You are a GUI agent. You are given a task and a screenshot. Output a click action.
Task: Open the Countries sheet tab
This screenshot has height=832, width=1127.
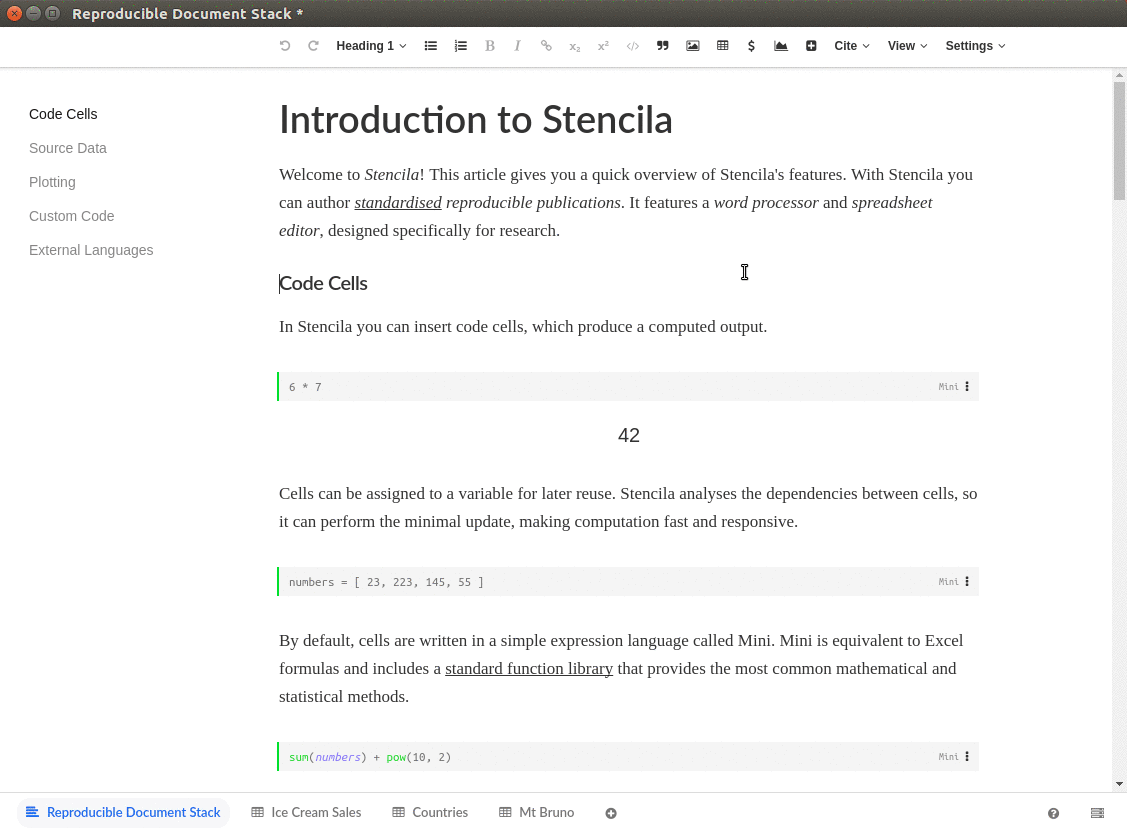tap(430, 813)
